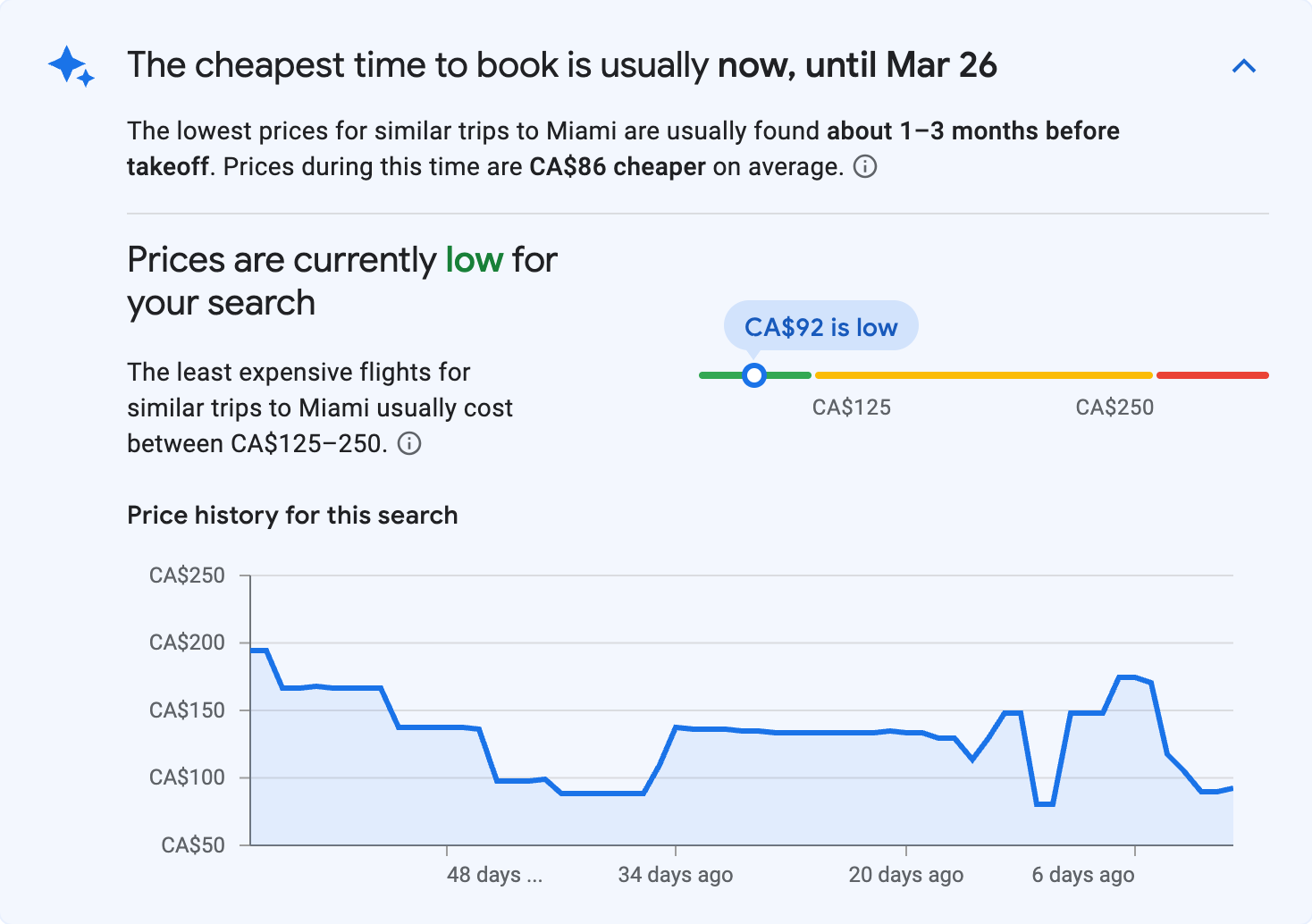Click the yellow typical-price segment
The height and width of the screenshot is (924, 1312).
coord(983,374)
